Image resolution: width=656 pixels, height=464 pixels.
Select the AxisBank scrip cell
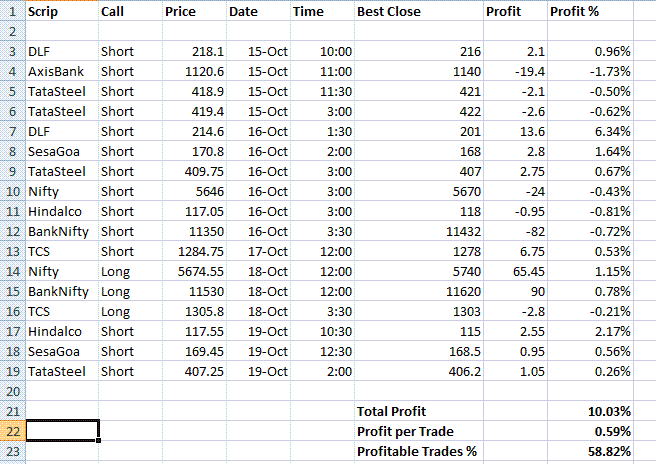tap(62, 72)
